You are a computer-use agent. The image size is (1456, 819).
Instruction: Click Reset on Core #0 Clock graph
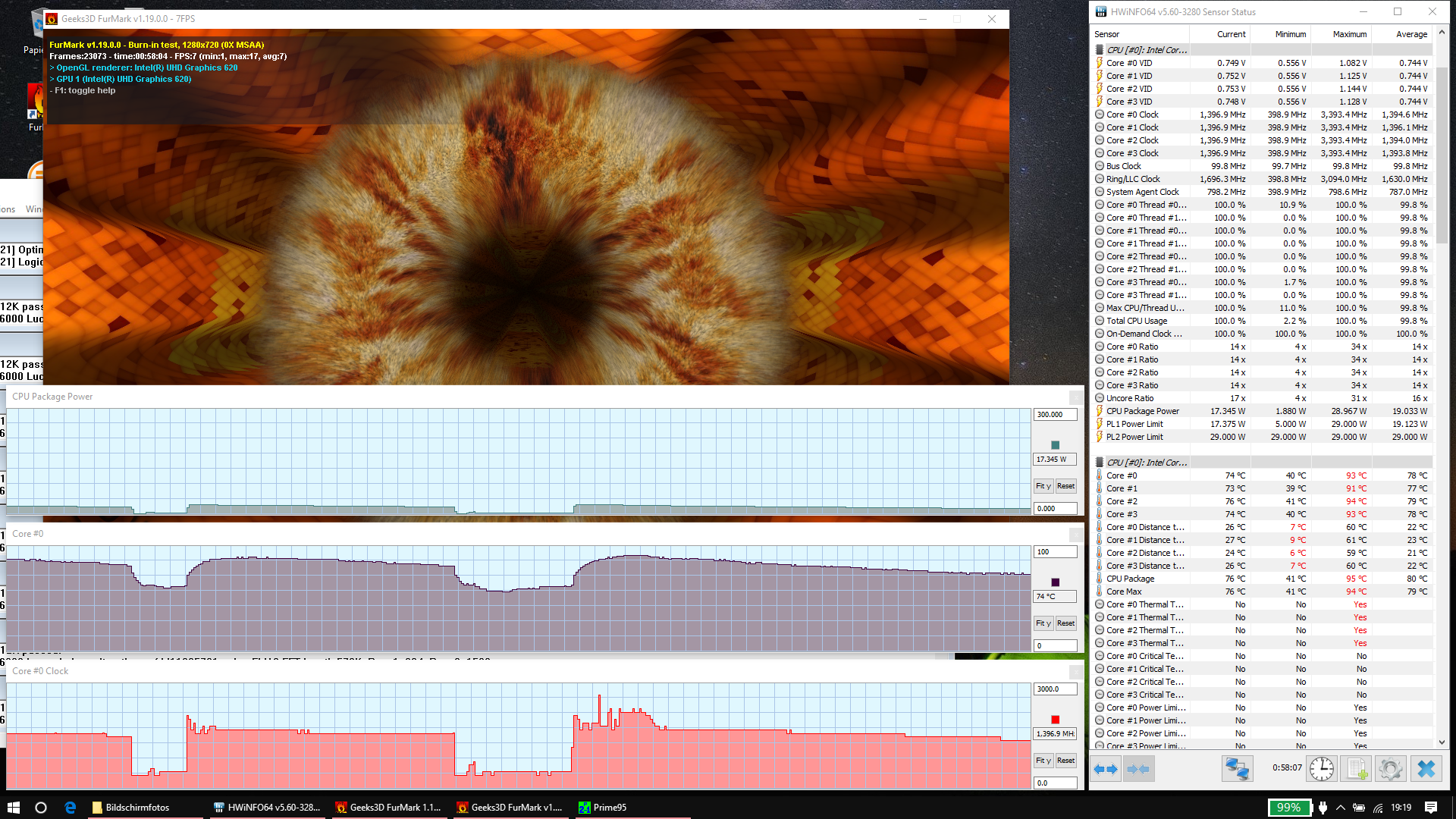tap(1065, 761)
